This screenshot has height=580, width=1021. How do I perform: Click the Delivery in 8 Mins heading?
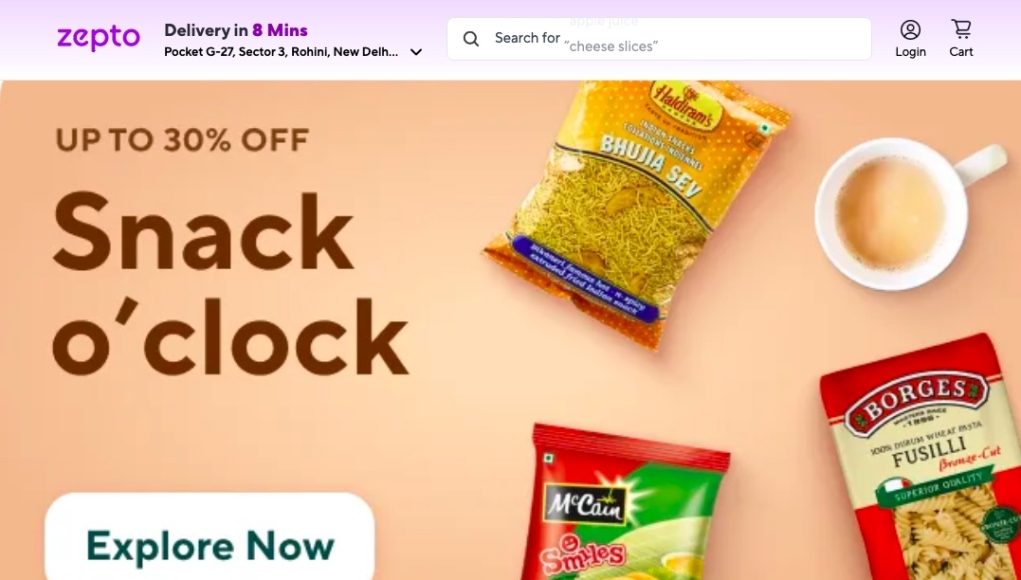pyautogui.click(x=236, y=31)
